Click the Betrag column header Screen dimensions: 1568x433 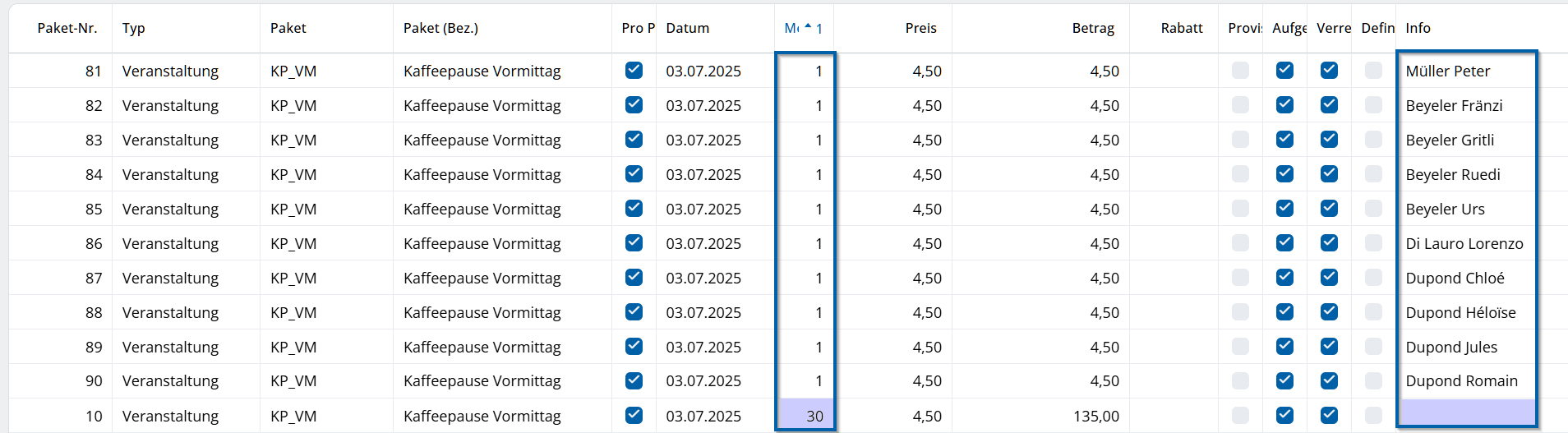click(1093, 28)
